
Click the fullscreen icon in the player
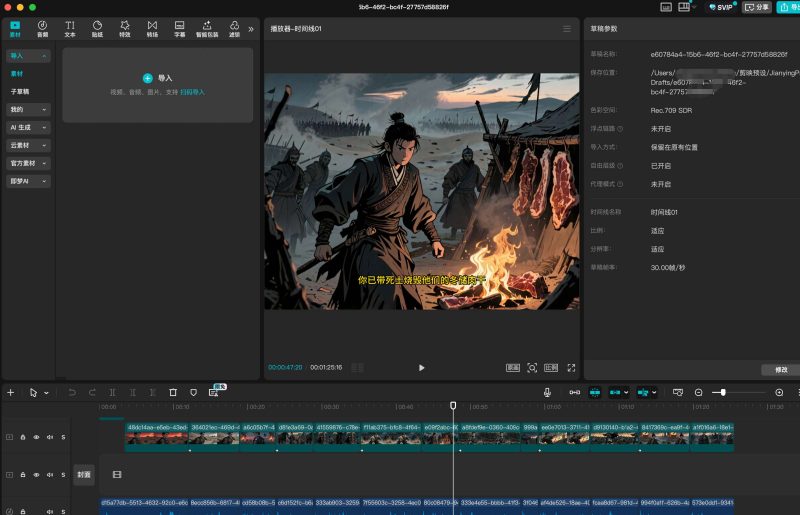(x=572, y=368)
